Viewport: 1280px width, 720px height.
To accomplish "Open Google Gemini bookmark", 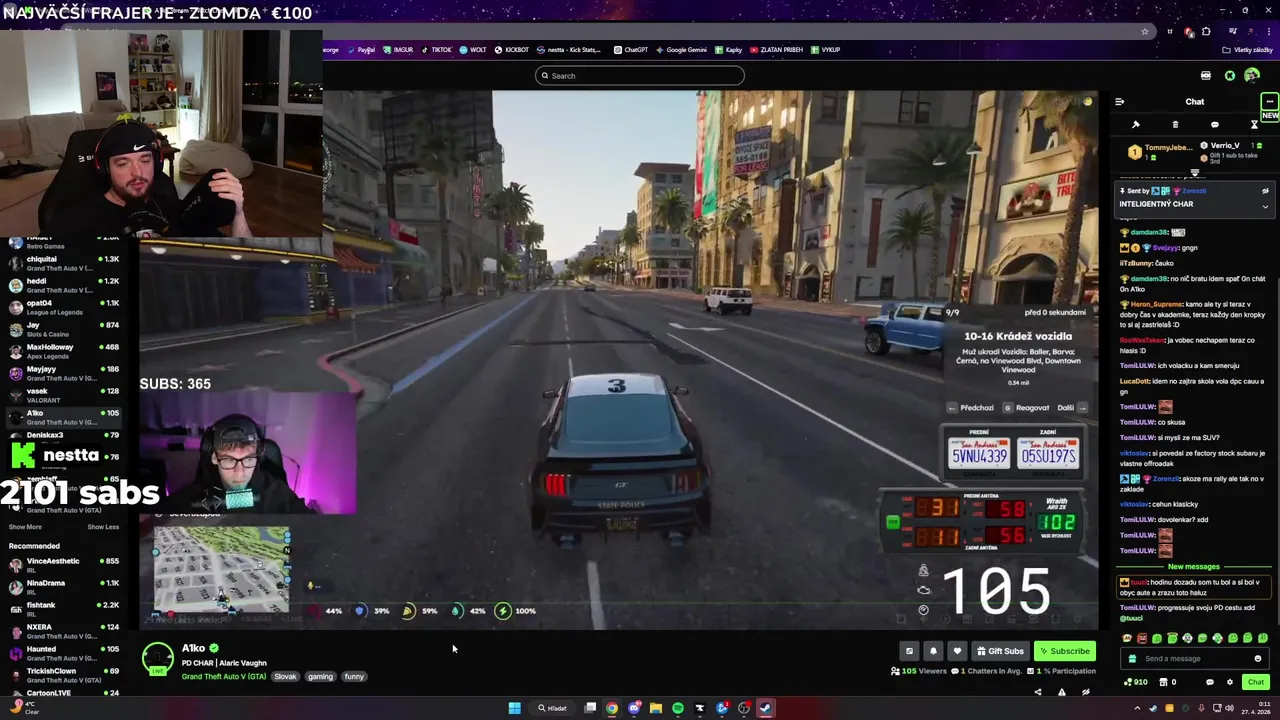I will tap(681, 50).
